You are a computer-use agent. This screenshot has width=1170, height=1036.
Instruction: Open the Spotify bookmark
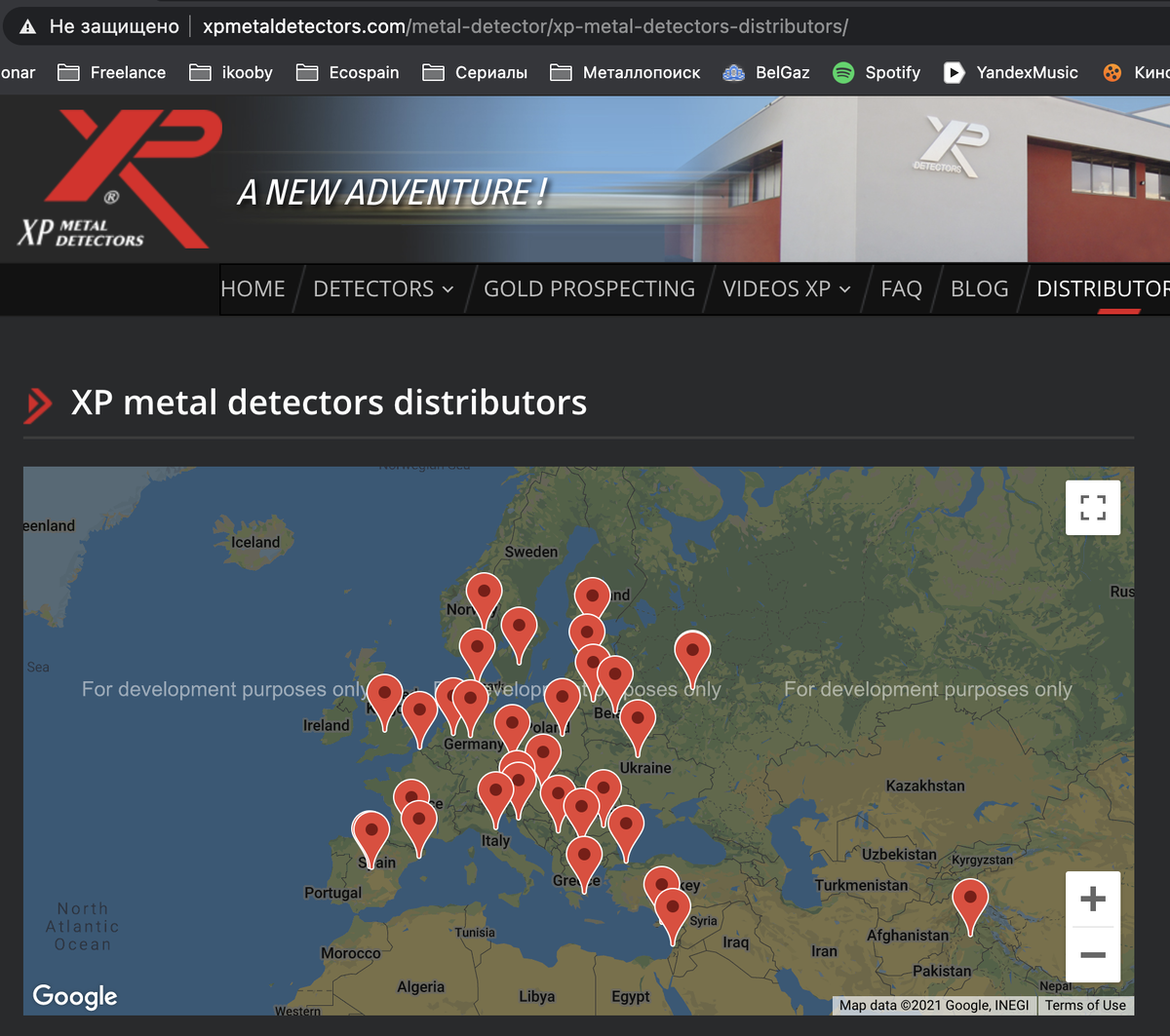coord(877,72)
